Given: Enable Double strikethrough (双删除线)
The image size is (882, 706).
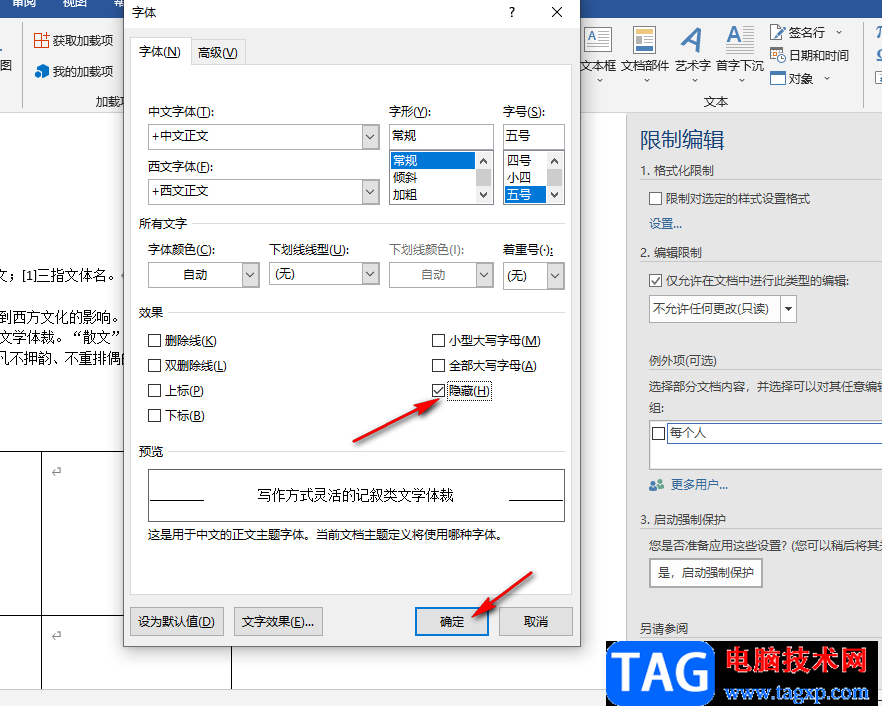Looking at the screenshot, I should coord(154,366).
